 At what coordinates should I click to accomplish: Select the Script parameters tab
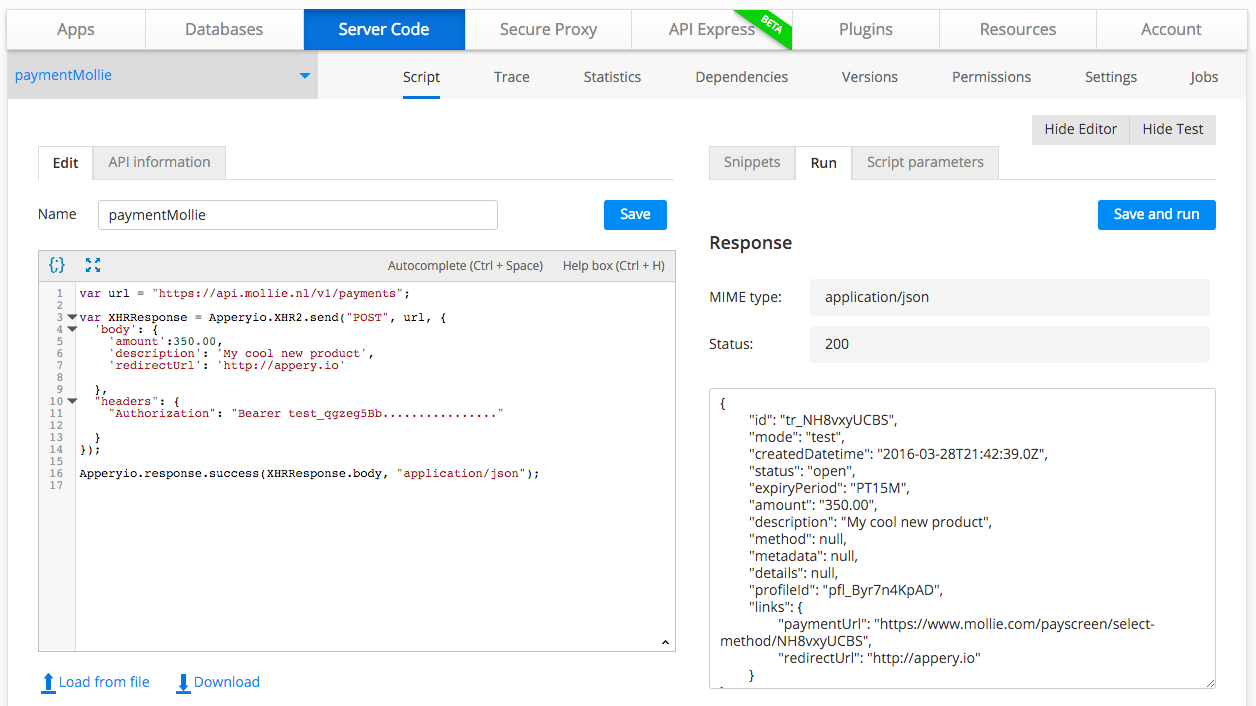924,162
